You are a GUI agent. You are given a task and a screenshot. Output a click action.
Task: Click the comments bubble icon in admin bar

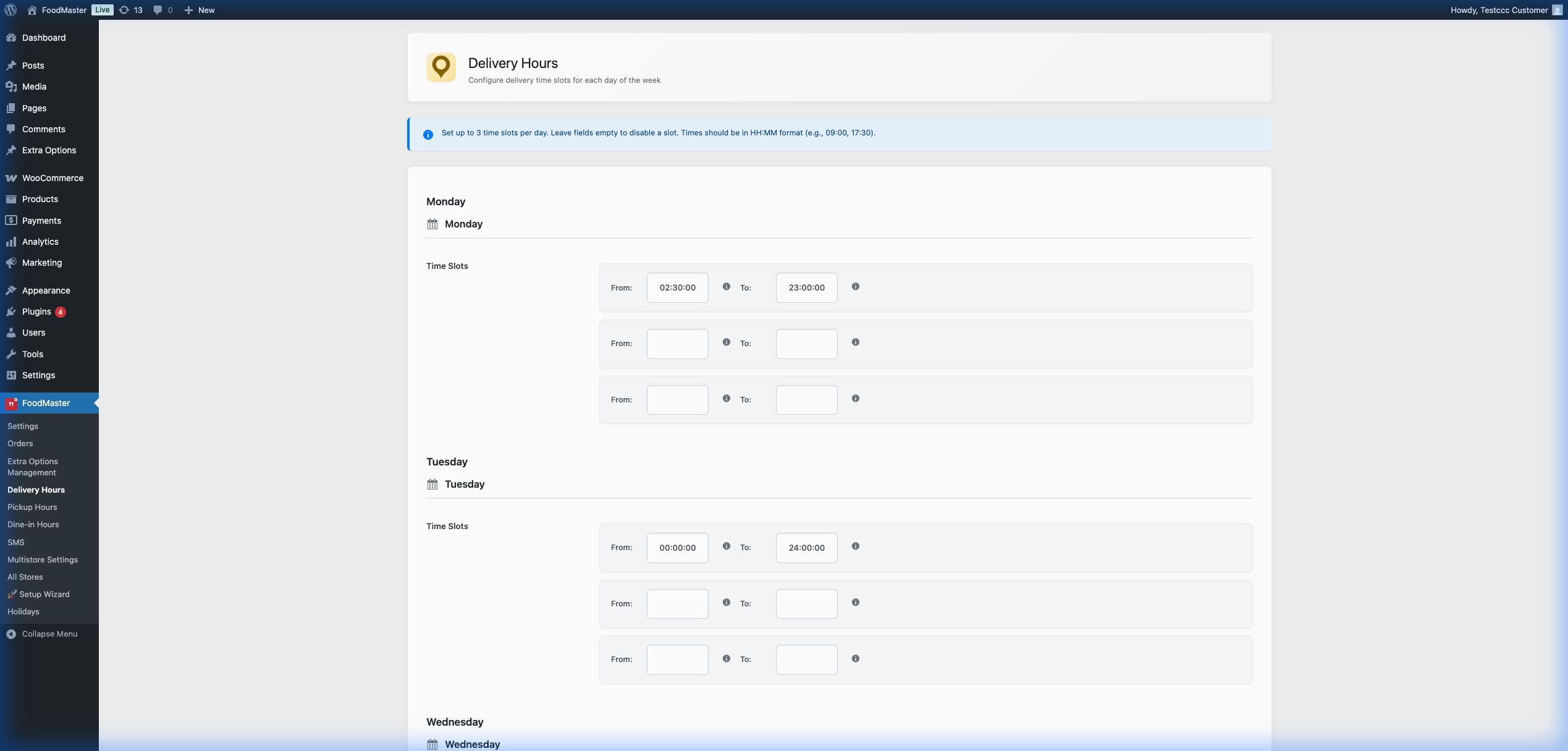click(157, 10)
